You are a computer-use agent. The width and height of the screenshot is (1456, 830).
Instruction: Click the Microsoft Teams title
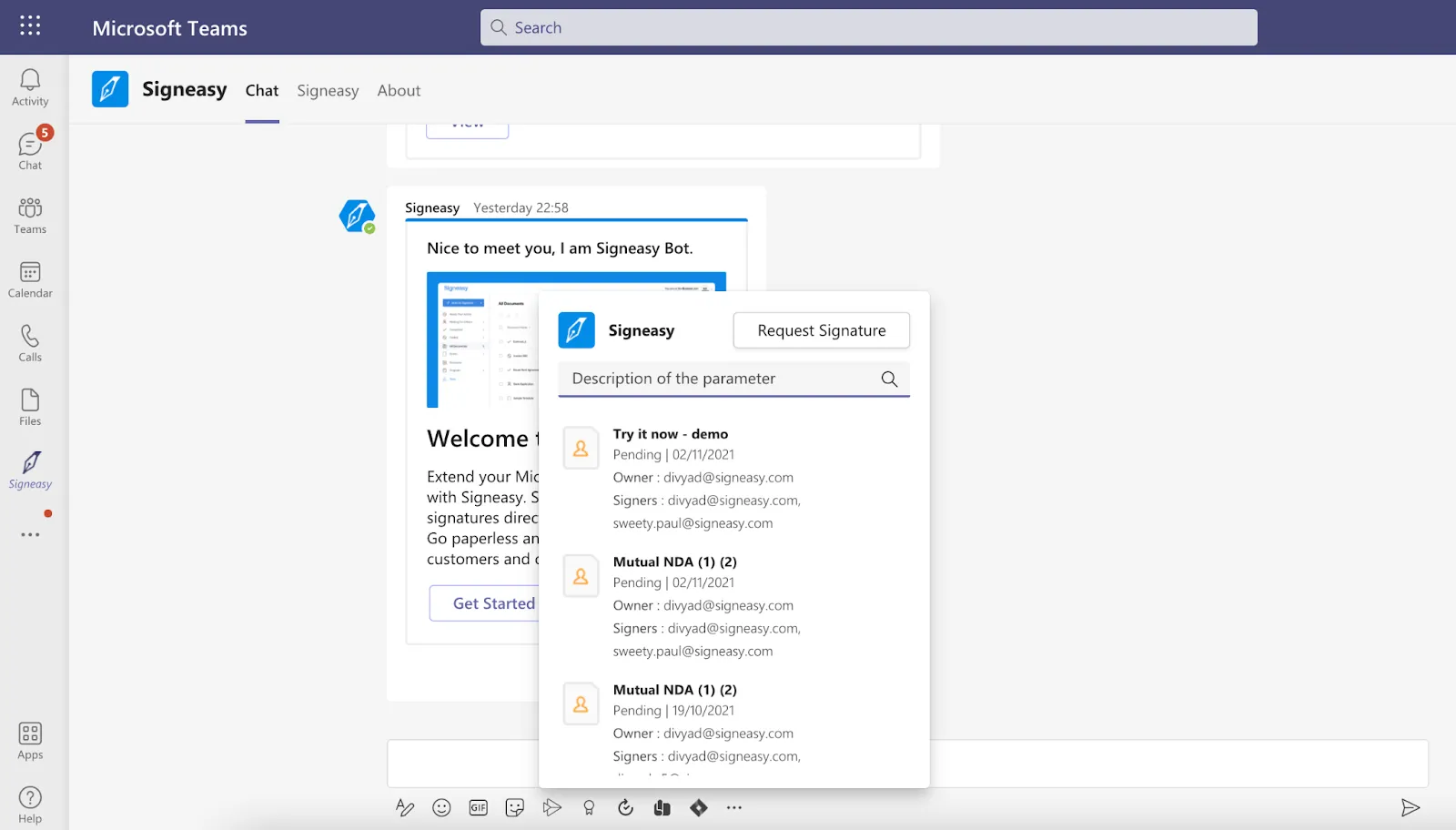tap(170, 28)
